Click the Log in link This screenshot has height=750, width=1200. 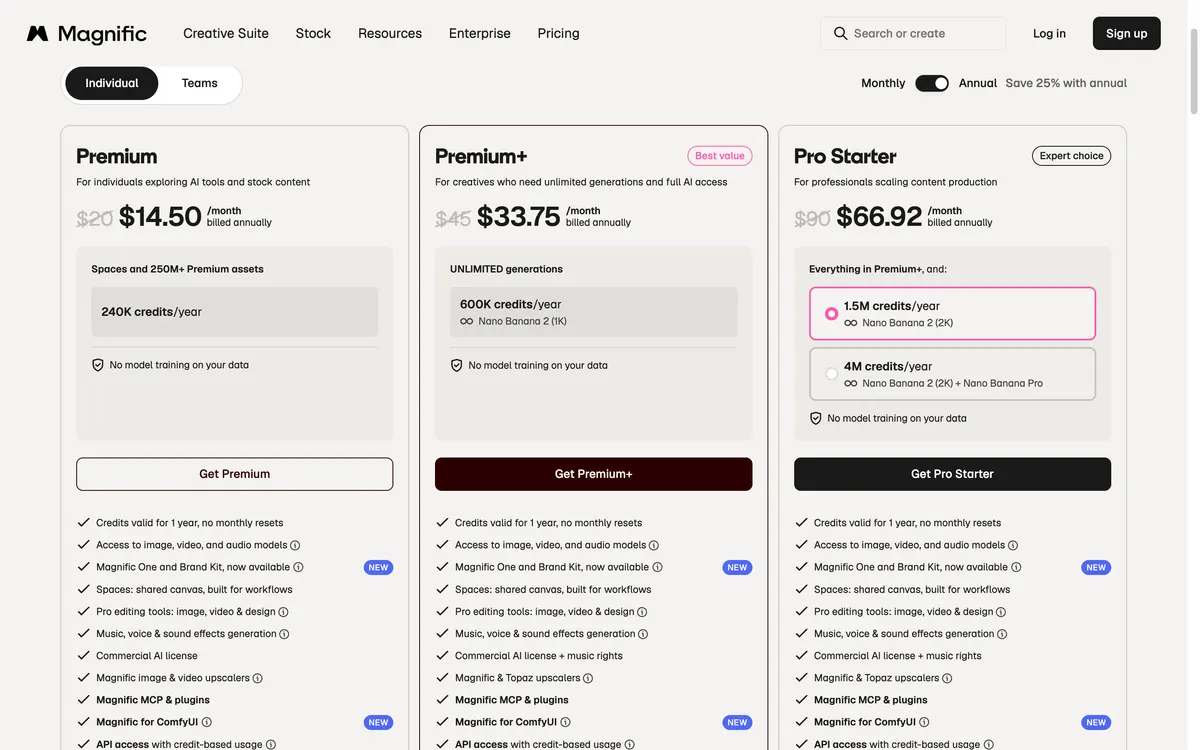click(1049, 33)
